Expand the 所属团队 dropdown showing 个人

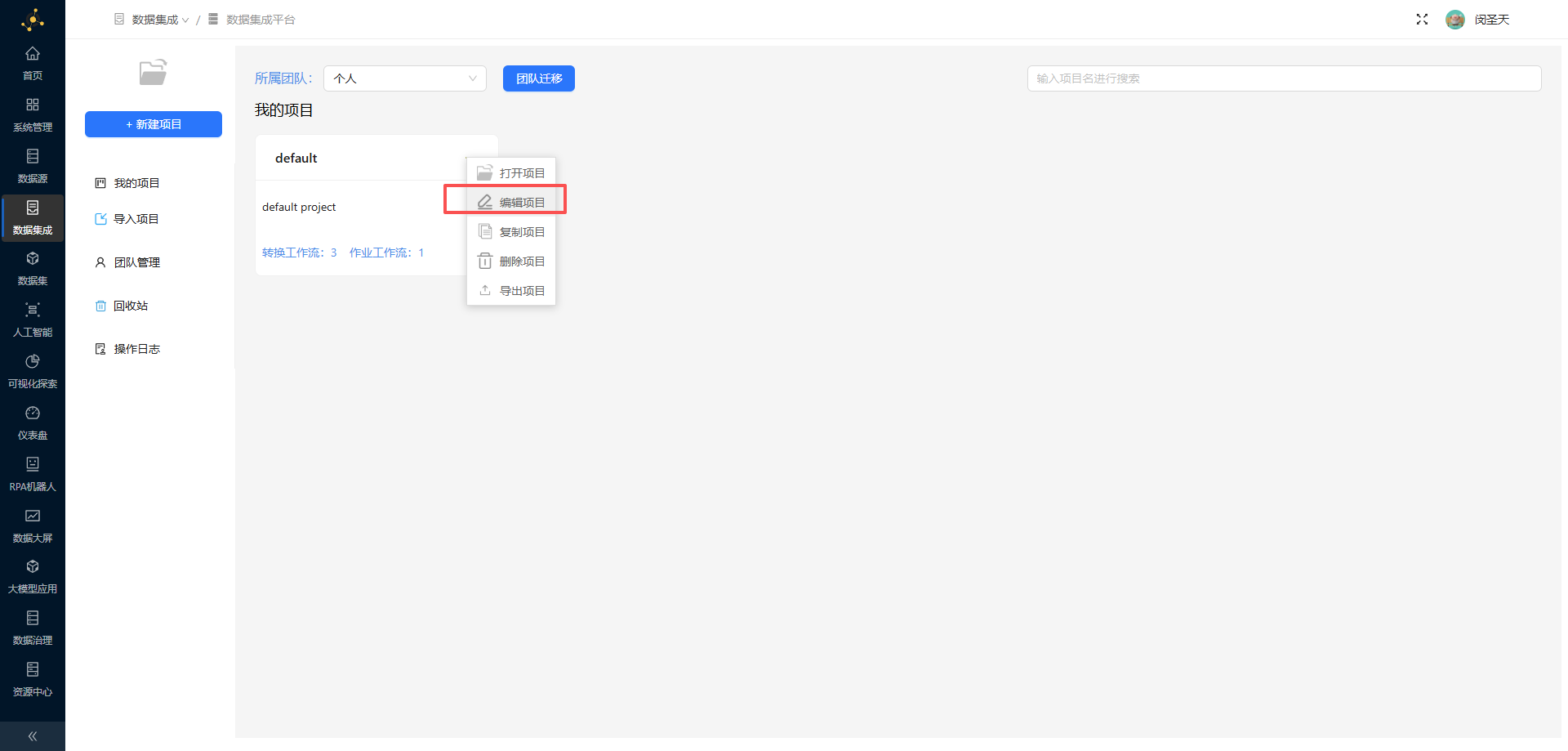point(405,78)
